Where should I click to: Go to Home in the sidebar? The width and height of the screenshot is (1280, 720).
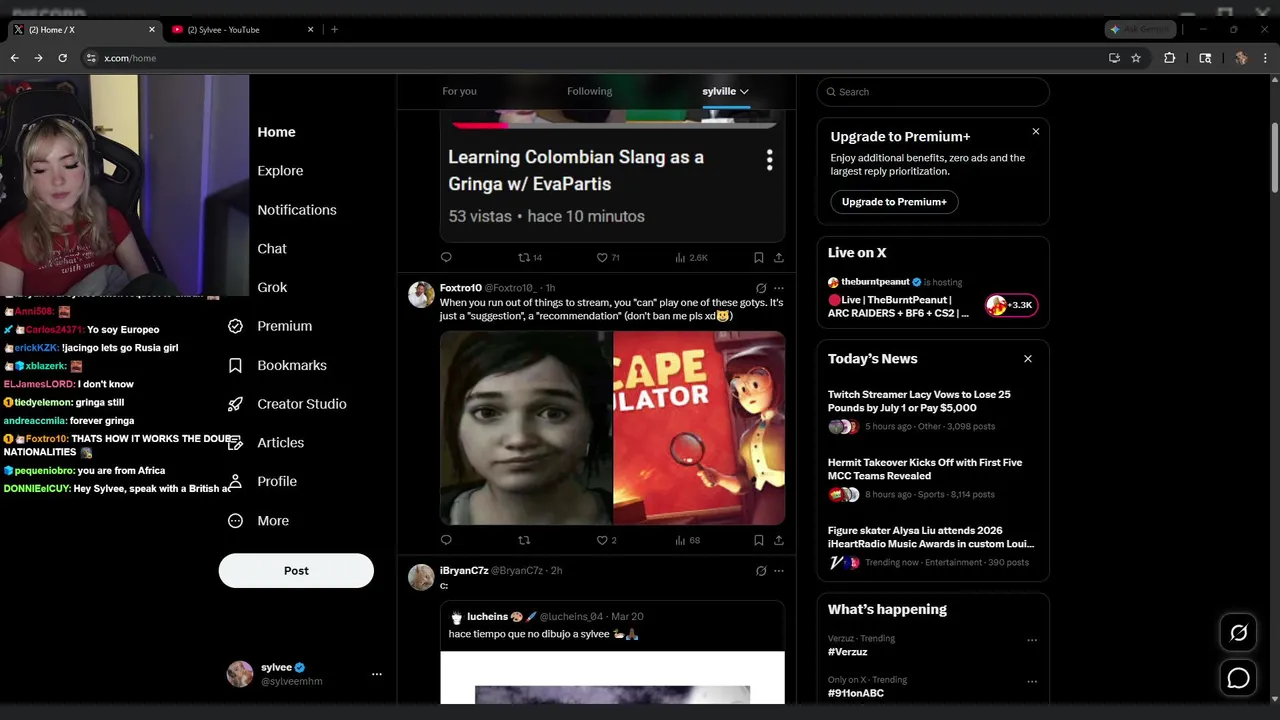coord(276,132)
